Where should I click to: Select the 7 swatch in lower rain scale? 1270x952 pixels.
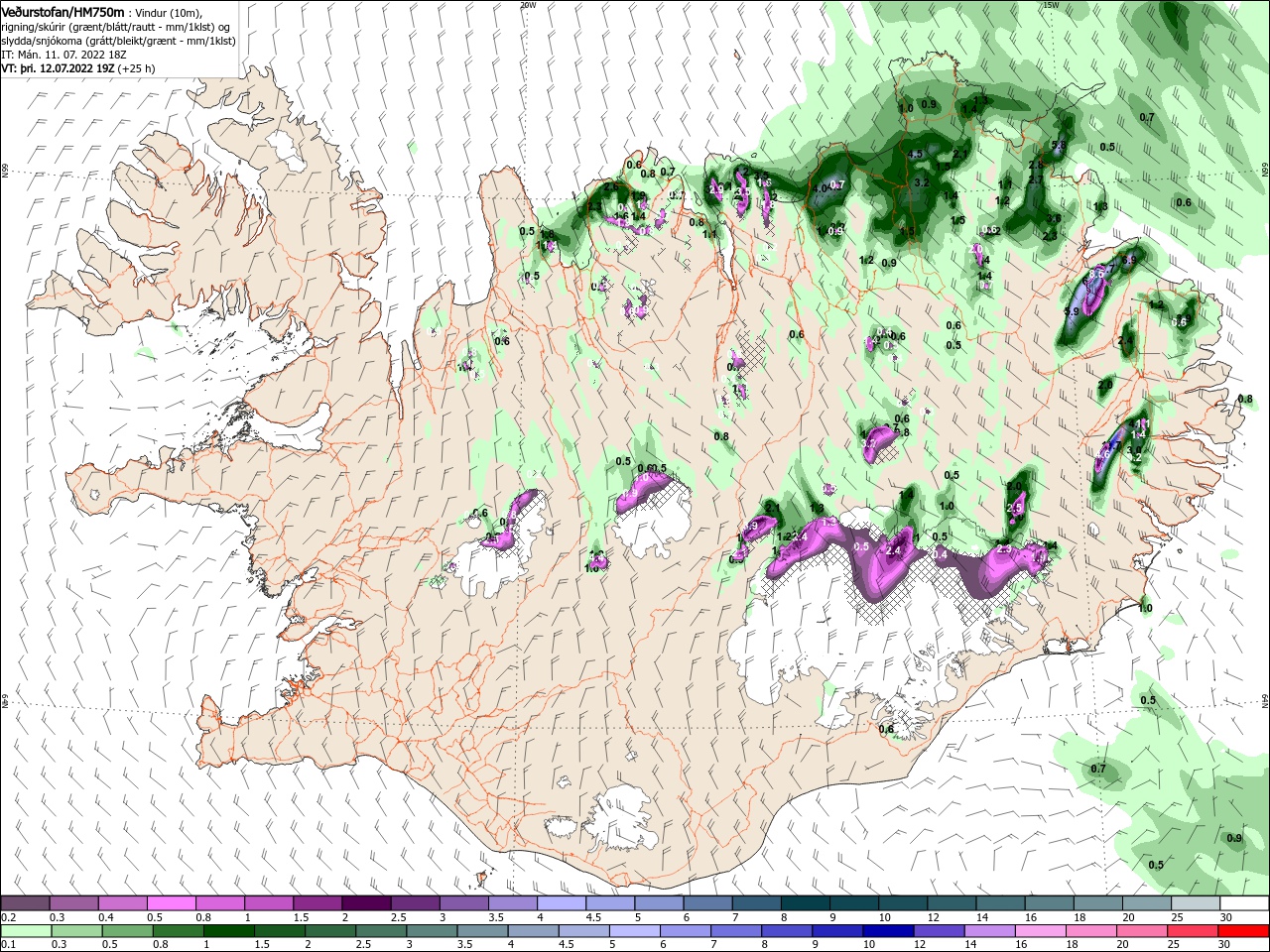736,931
